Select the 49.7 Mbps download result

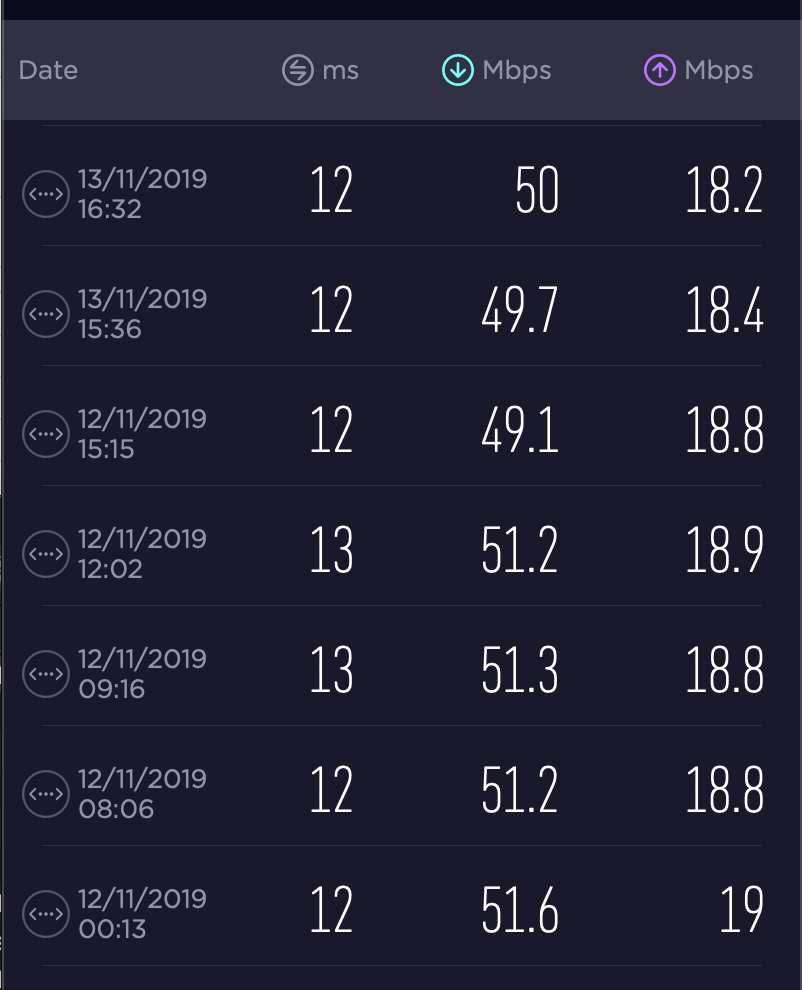point(519,312)
